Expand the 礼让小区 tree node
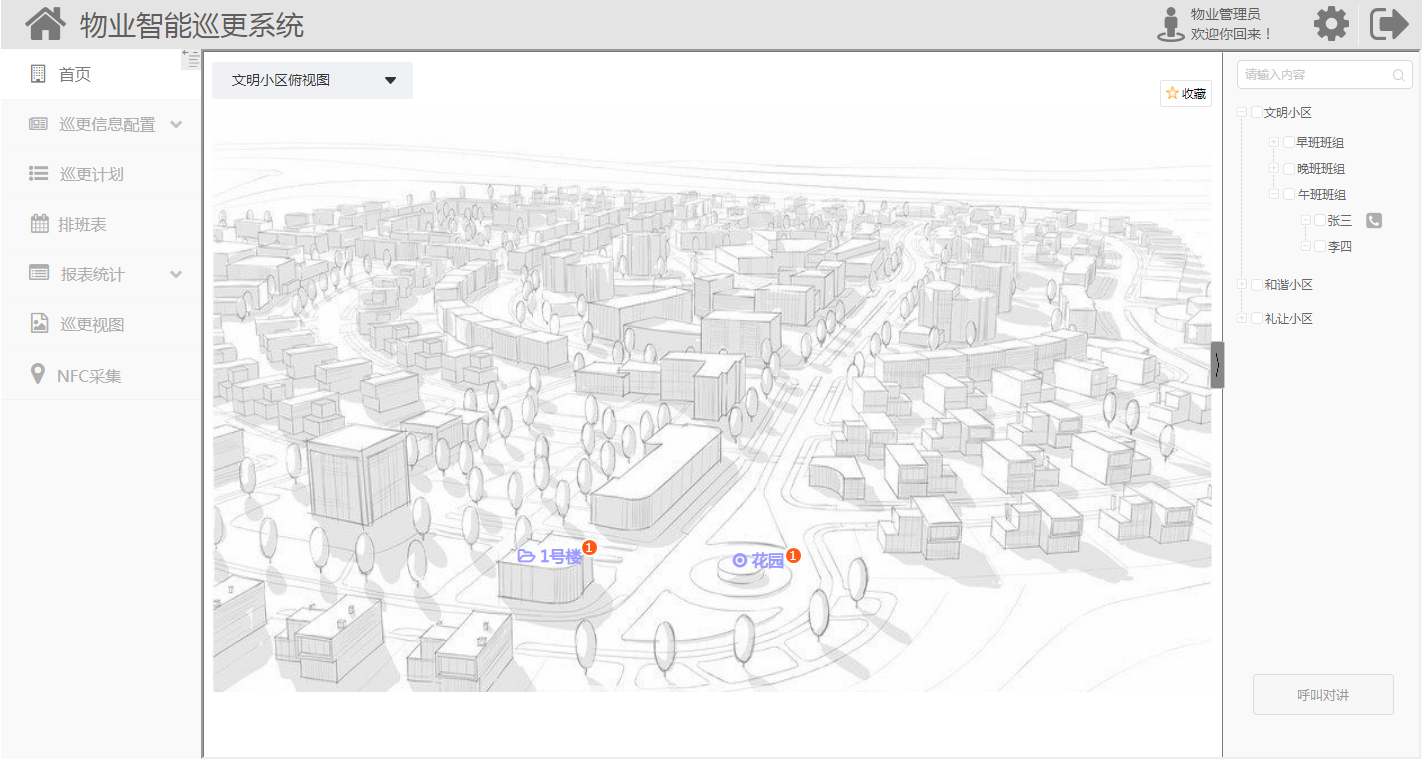1422x759 pixels. coord(1243,319)
